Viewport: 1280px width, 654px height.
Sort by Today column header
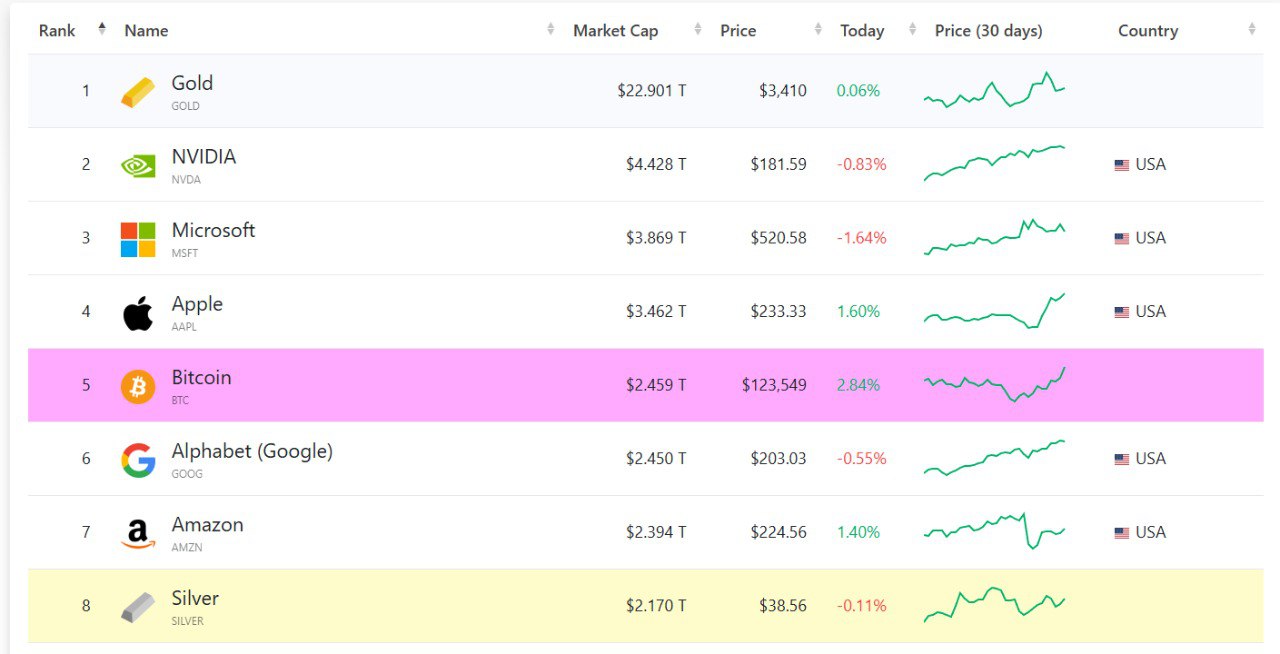point(862,31)
